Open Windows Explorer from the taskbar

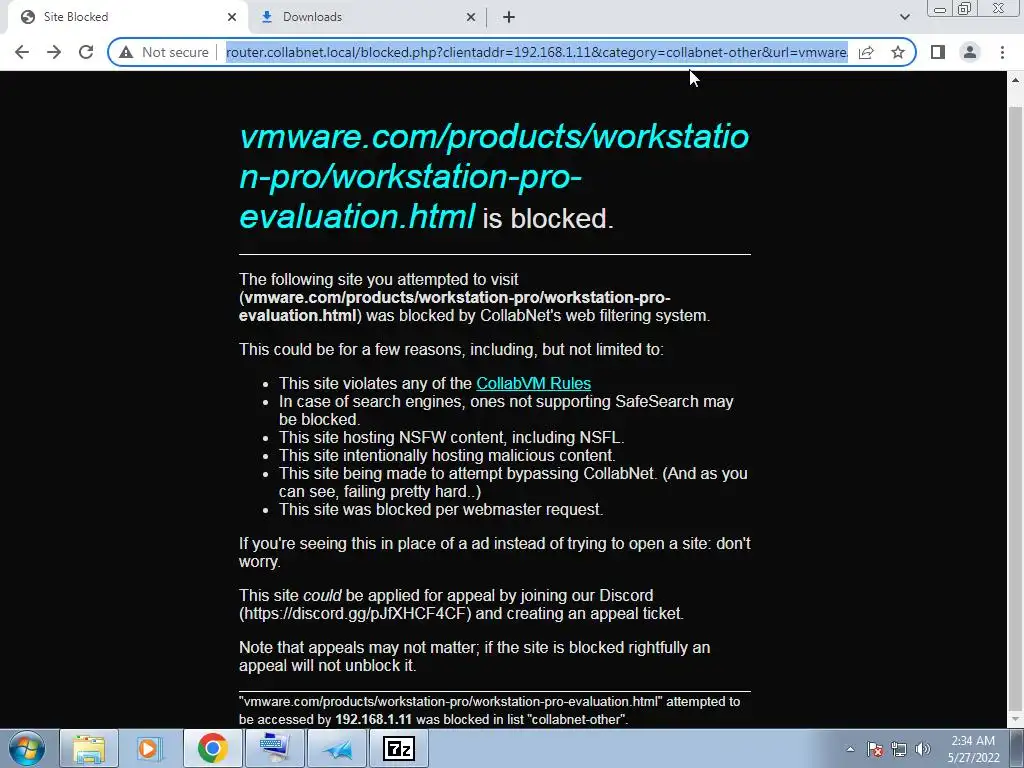click(x=89, y=748)
